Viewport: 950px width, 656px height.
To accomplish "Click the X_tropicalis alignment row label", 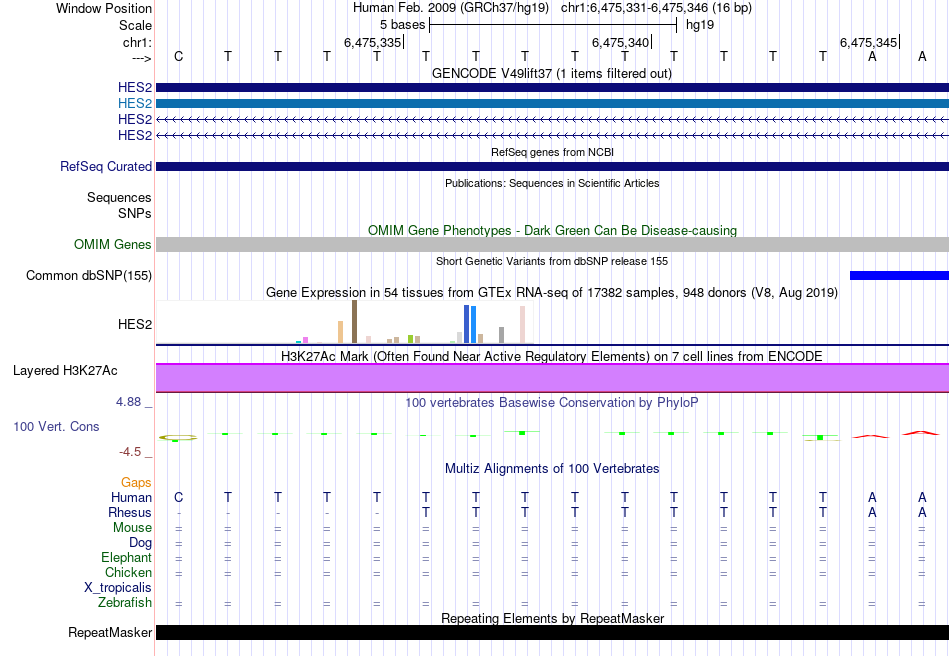I will click(118, 588).
